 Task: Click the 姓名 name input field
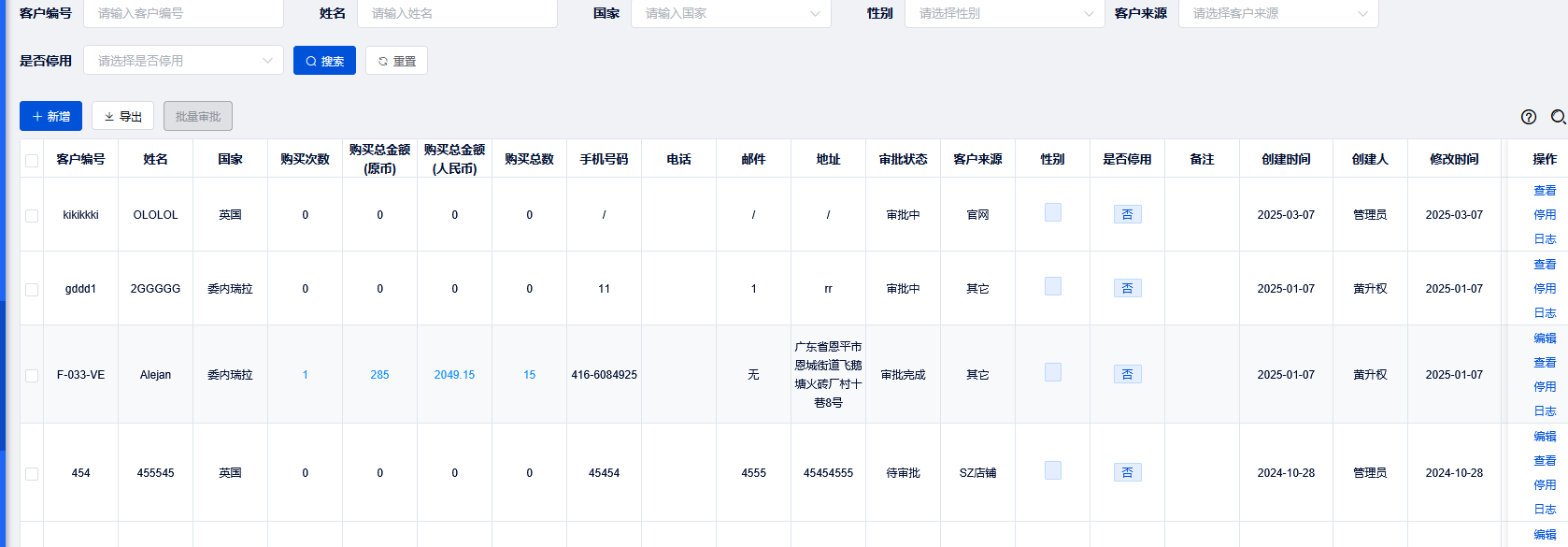[x=457, y=14]
